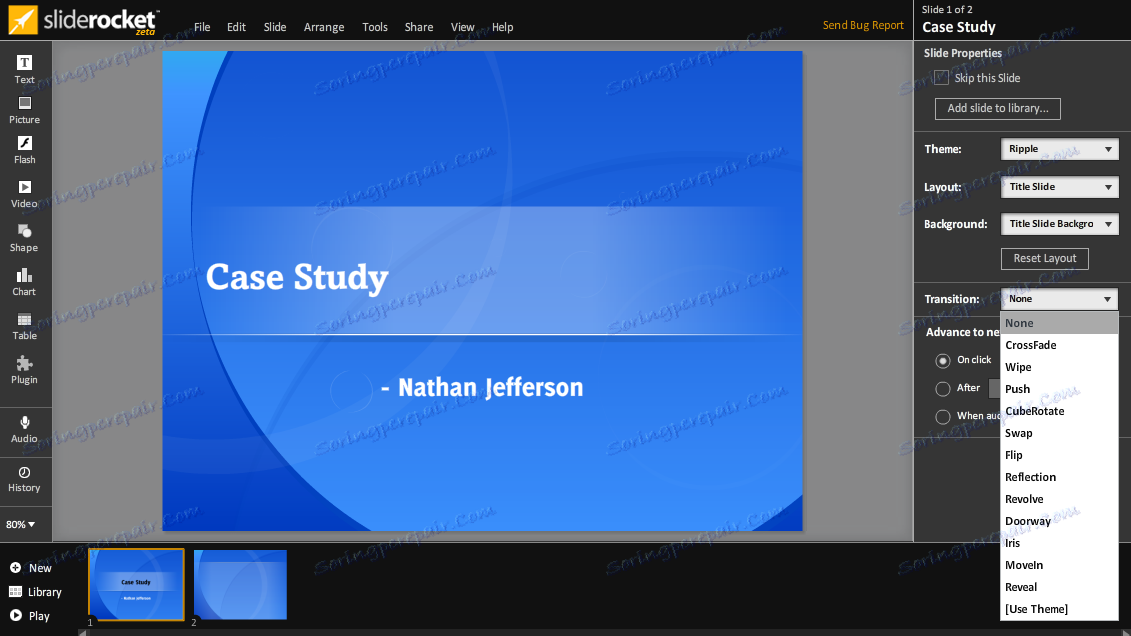The image size is (1131, 636).
Task: Click thumbnail strip scroll left arrow
Action: 83,632
